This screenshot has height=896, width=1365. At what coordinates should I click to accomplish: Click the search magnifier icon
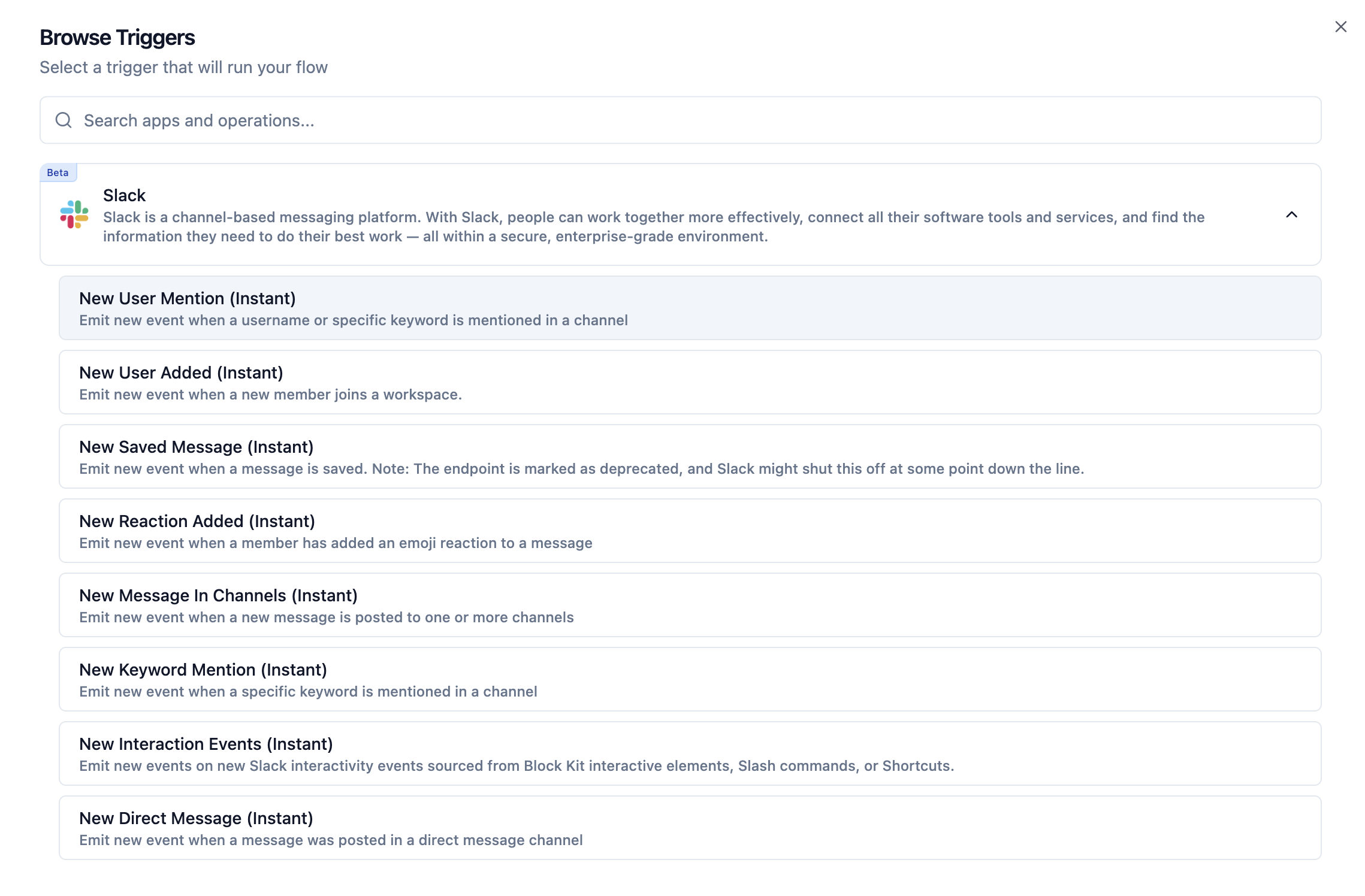(64, 120)
